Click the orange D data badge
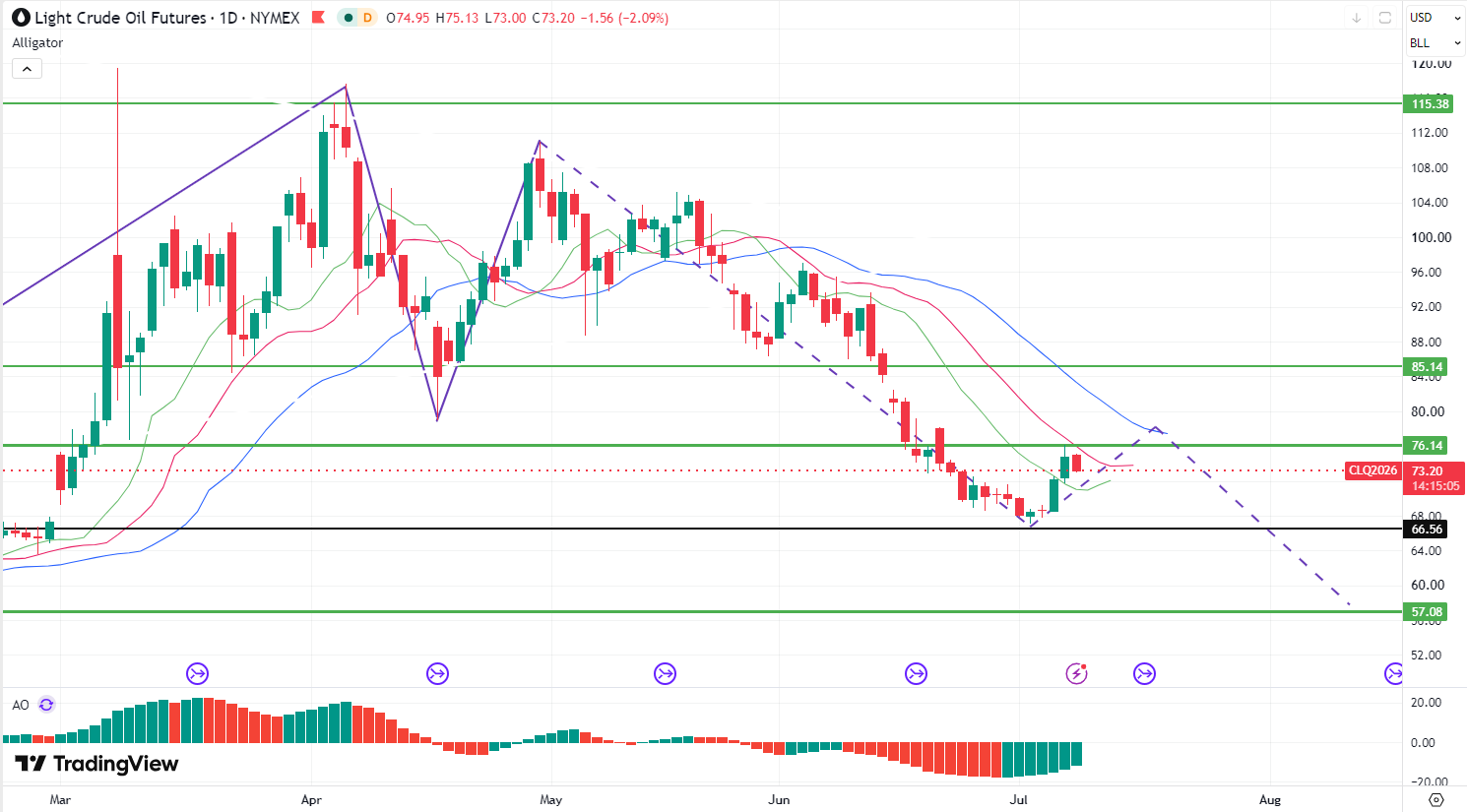The width and height of the screenshot is (1467, 812). coord(367,18)
